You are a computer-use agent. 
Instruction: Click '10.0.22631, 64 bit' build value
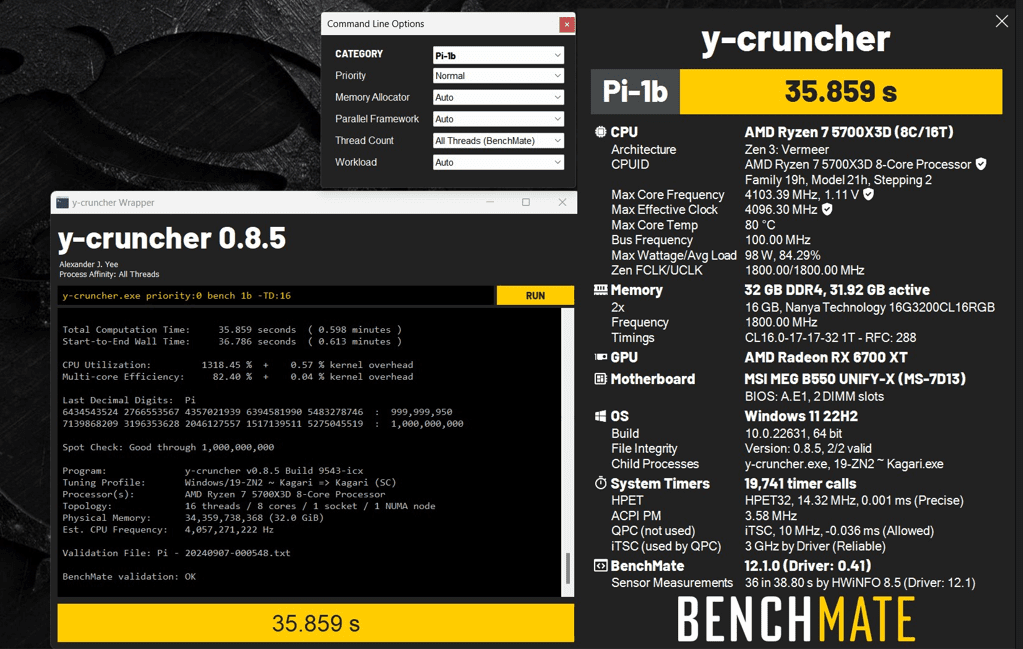click(x=793, y=433)
